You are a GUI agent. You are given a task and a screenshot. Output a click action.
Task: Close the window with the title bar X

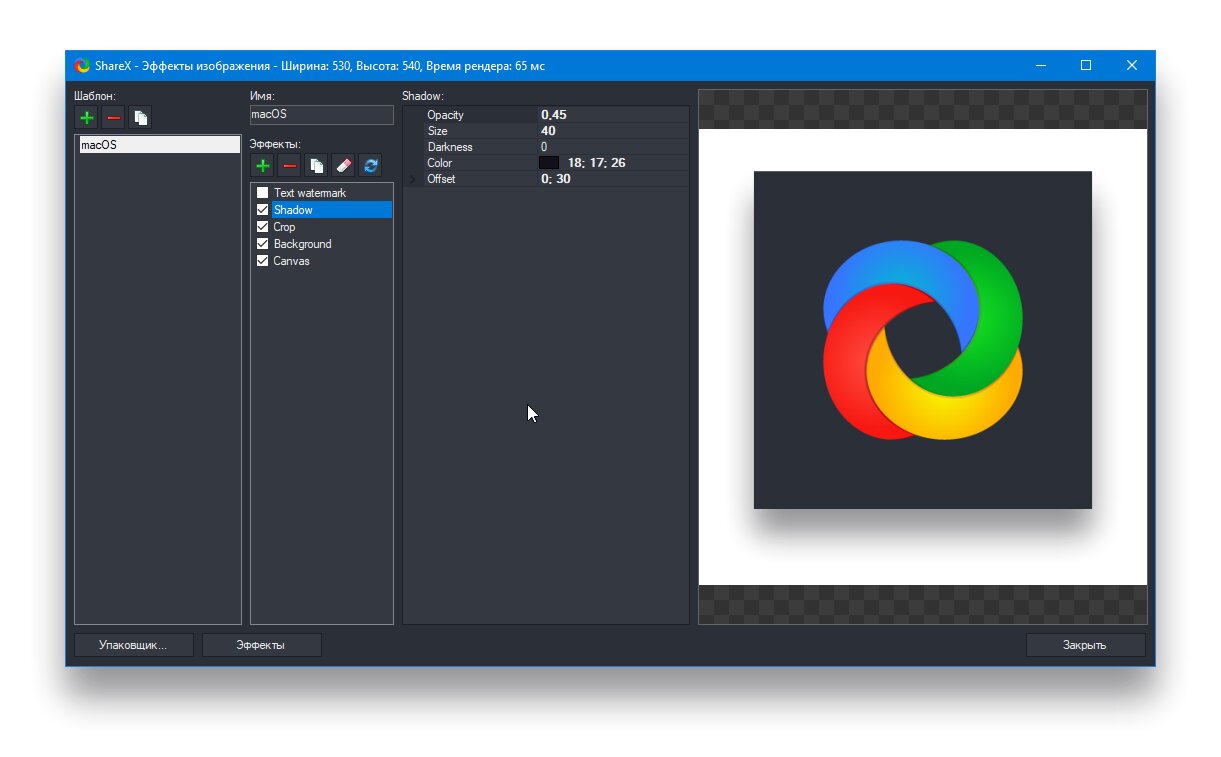point(1132,66)
